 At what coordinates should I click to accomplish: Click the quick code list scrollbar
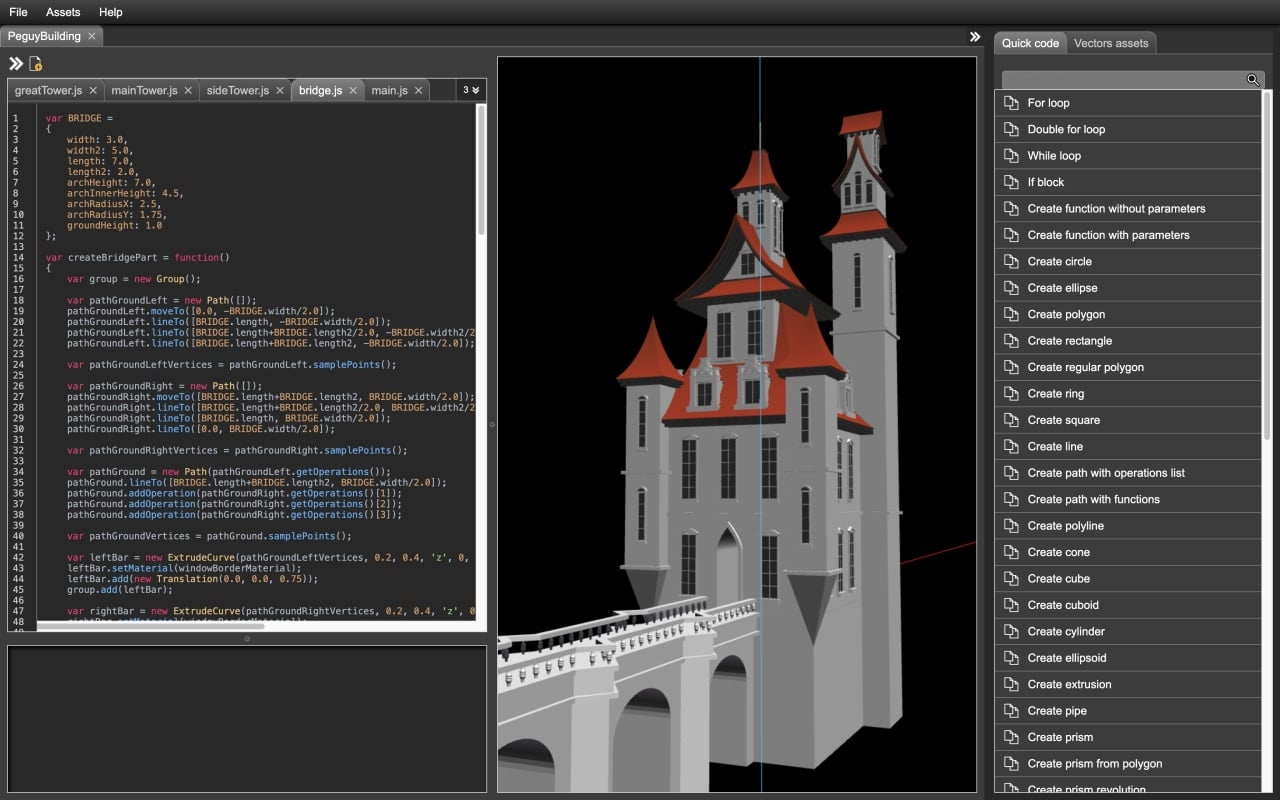(x=1268, y=265)
